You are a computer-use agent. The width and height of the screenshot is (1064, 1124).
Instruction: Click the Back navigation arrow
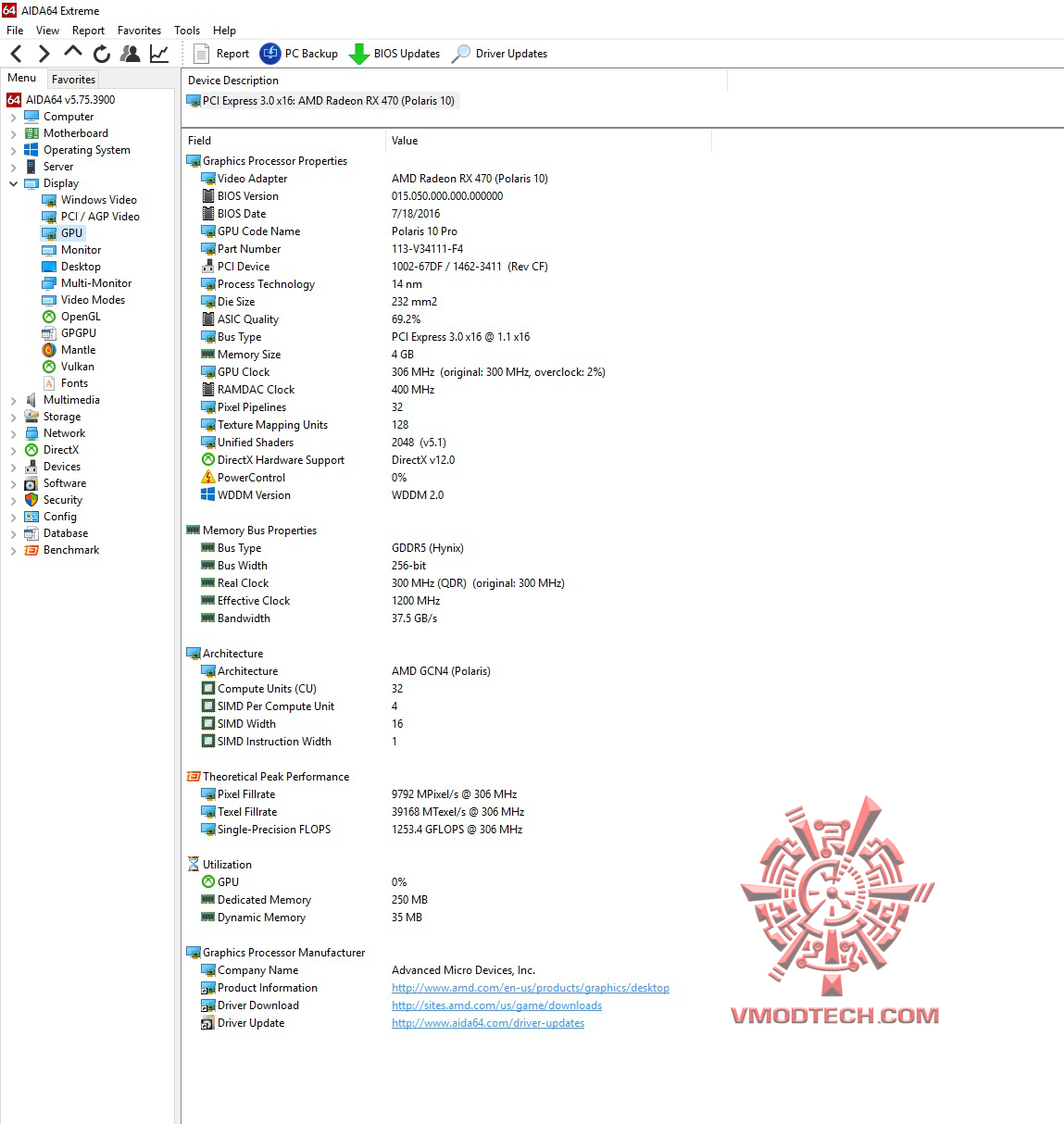point(16,54)
